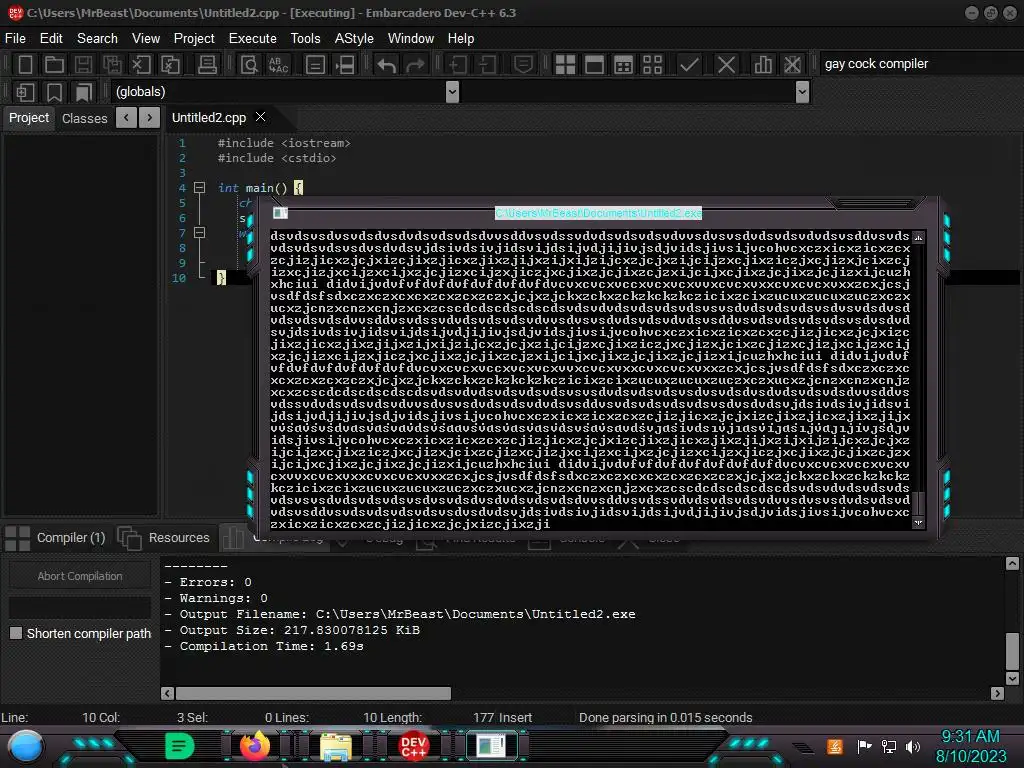Open the AStyle menu
The height and width of the screenshot is (768, 1024).
(354, 39)
